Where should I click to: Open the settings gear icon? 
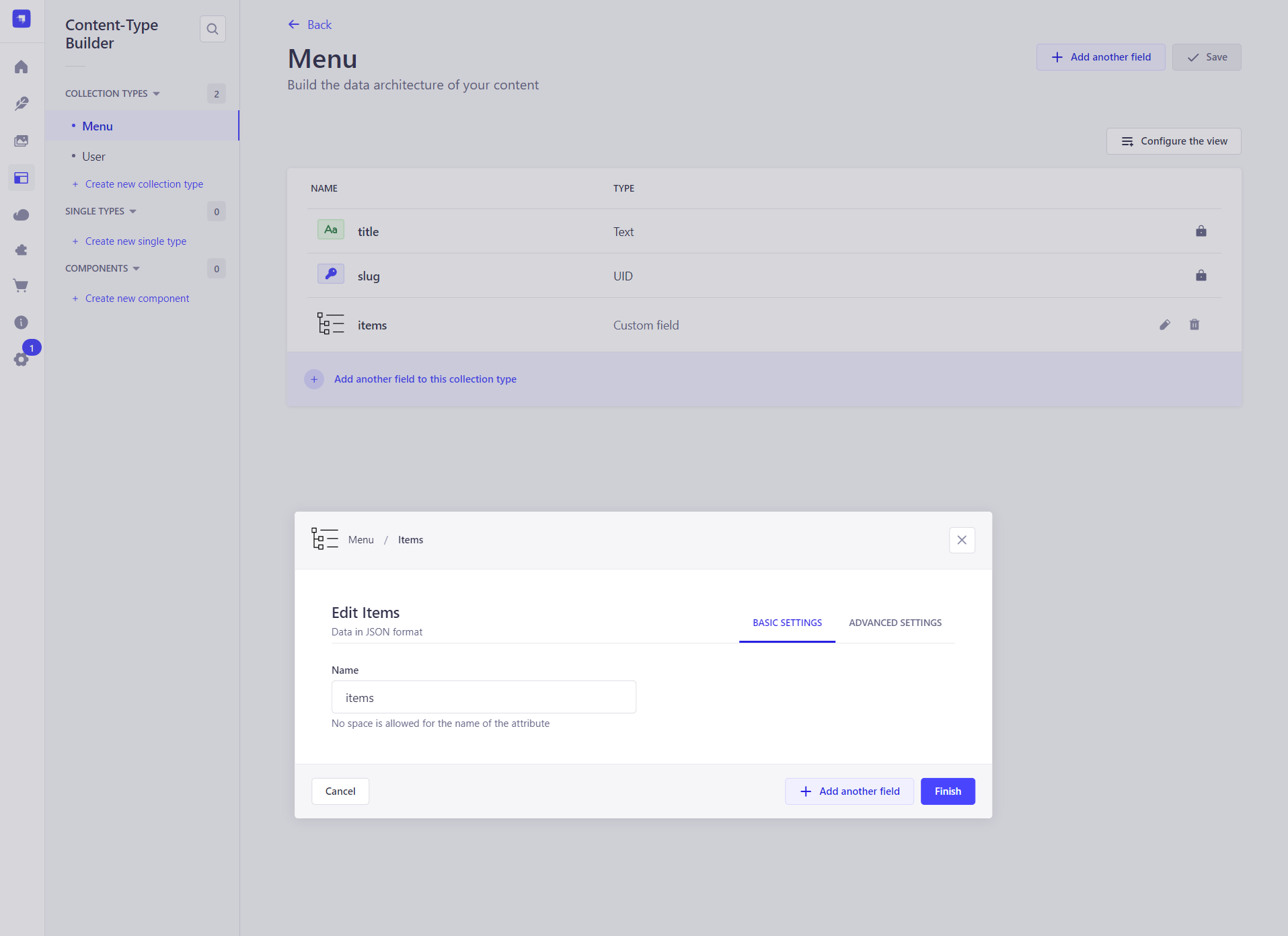22,359
